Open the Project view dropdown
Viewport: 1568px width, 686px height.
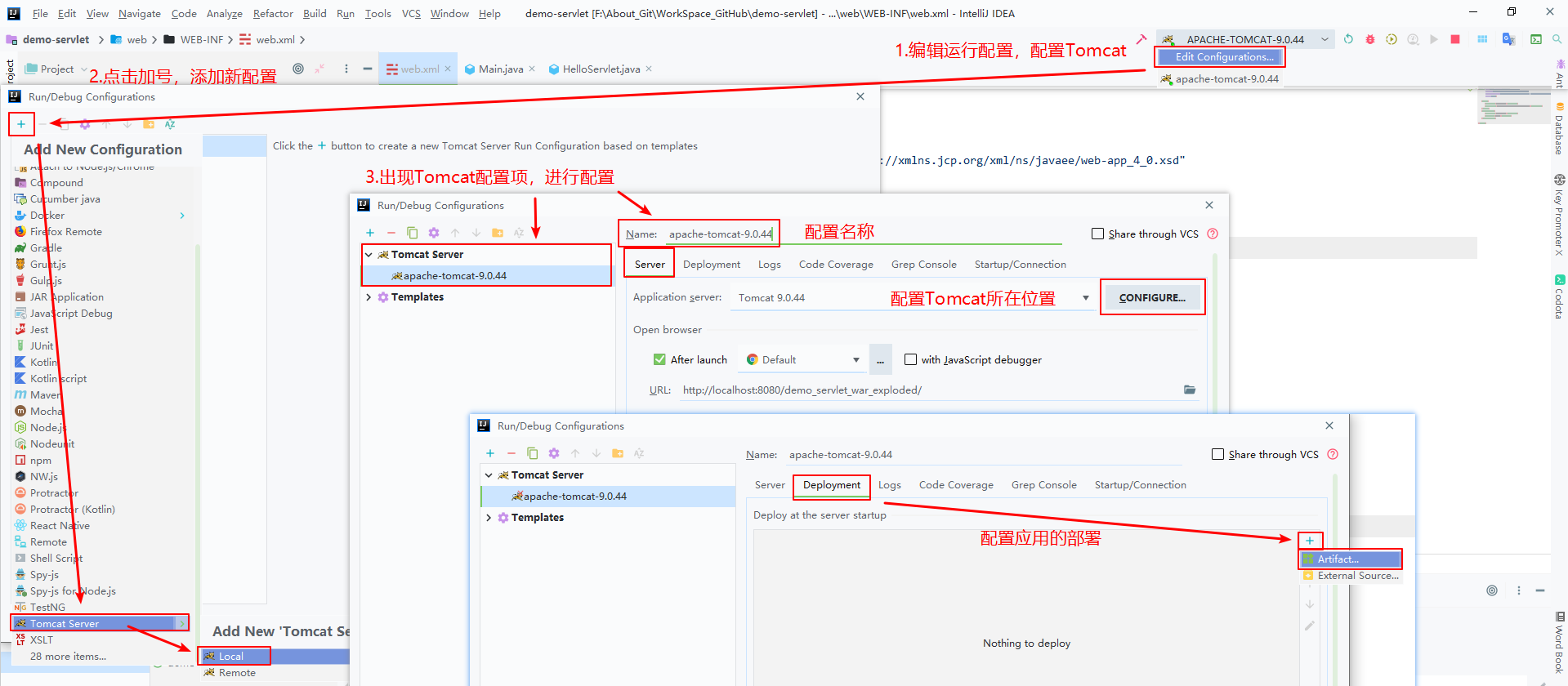pyautogui.click(x=56, y=69)
